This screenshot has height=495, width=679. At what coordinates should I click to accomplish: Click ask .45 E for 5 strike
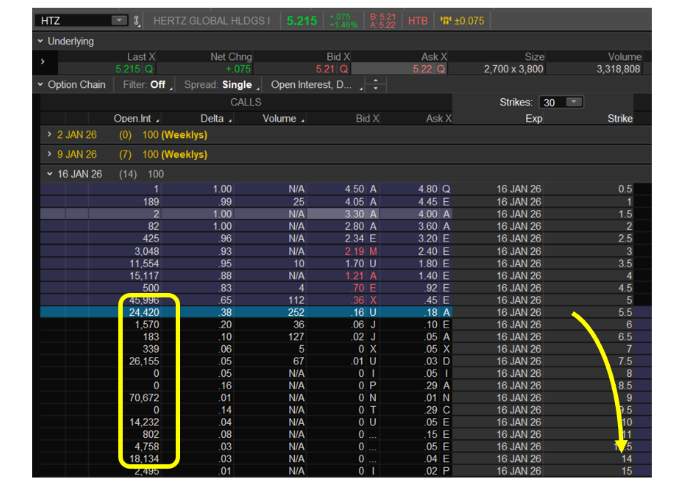tap(437, 300)
